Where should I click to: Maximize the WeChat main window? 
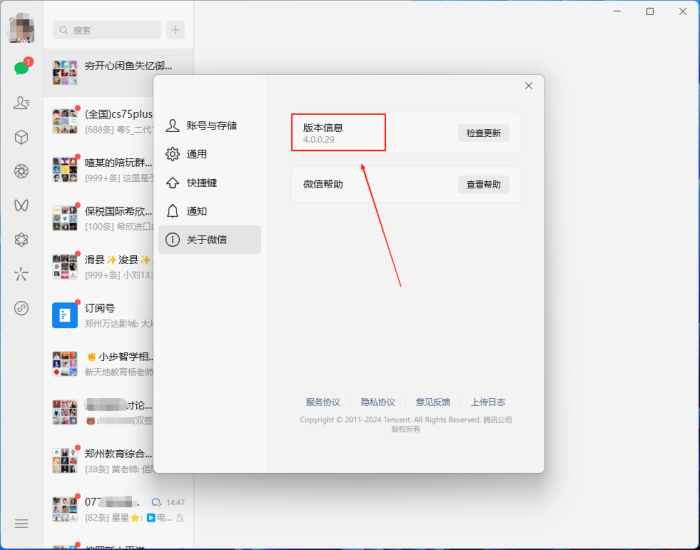coord(650,12)
